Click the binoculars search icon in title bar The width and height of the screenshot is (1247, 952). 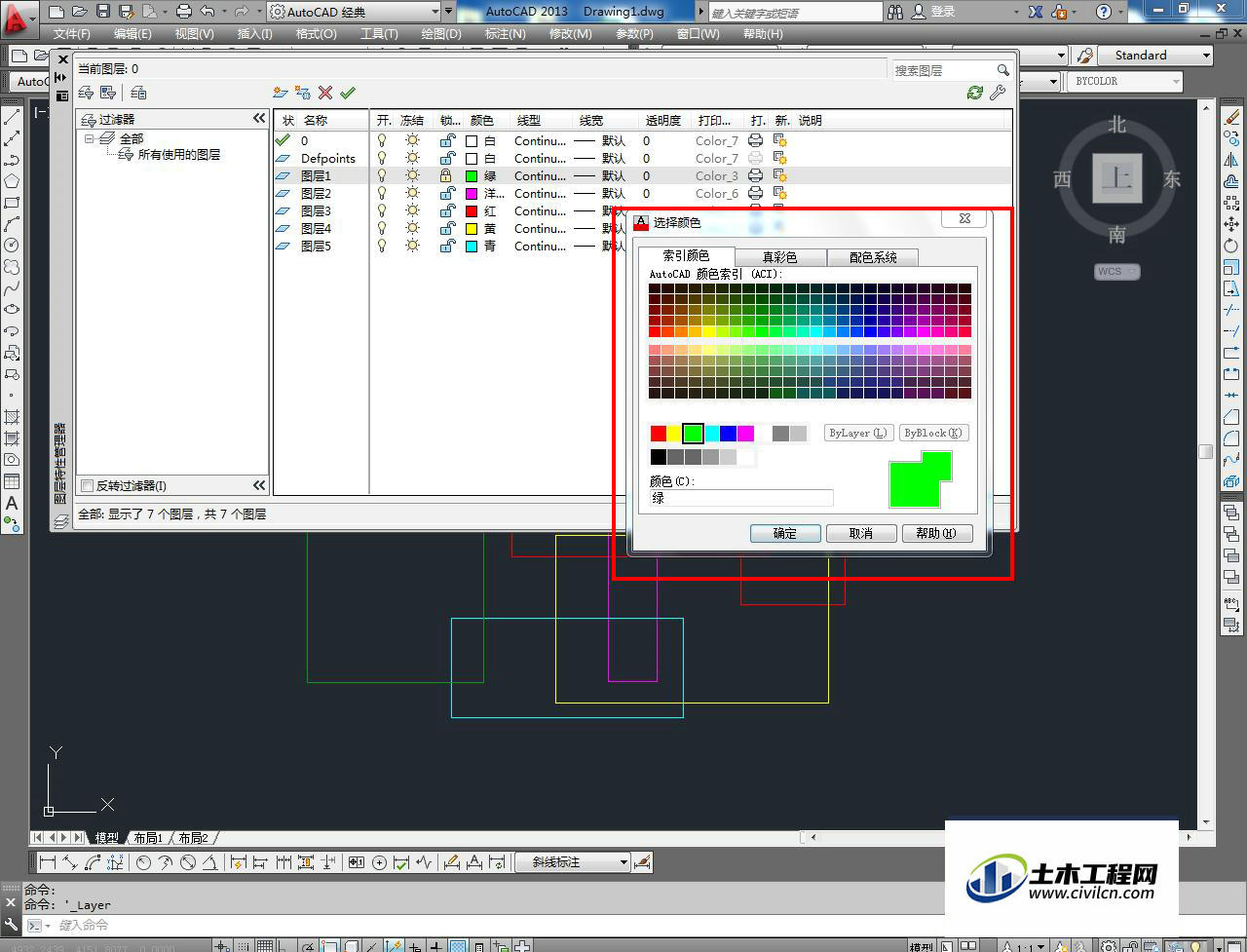point(895,12)
